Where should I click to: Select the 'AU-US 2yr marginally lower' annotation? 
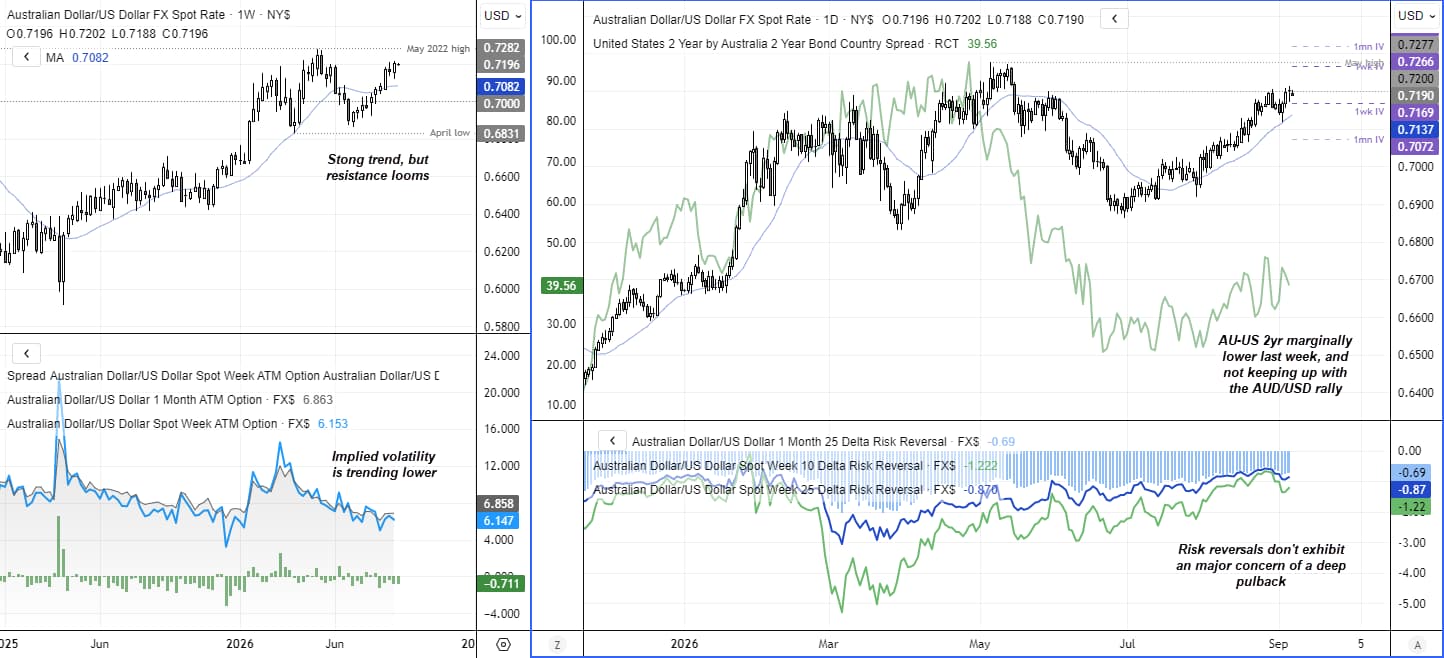click(1283, 364)
